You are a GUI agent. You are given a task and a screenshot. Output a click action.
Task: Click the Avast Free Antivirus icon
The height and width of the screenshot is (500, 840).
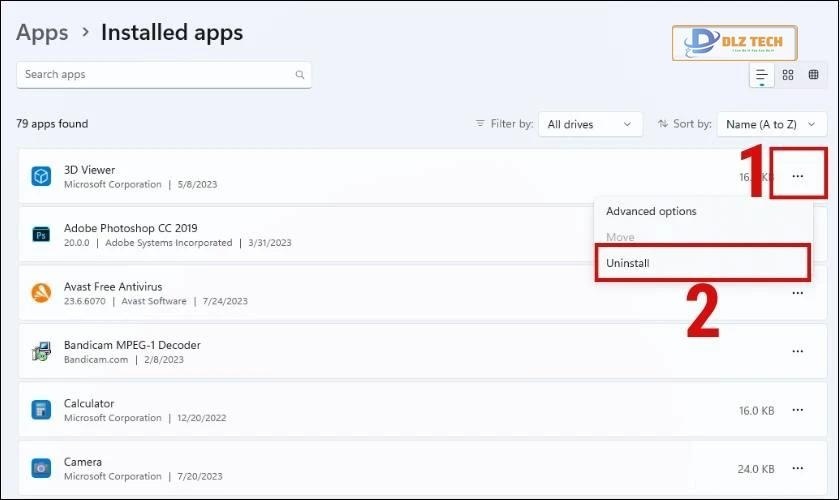[41, 293]
